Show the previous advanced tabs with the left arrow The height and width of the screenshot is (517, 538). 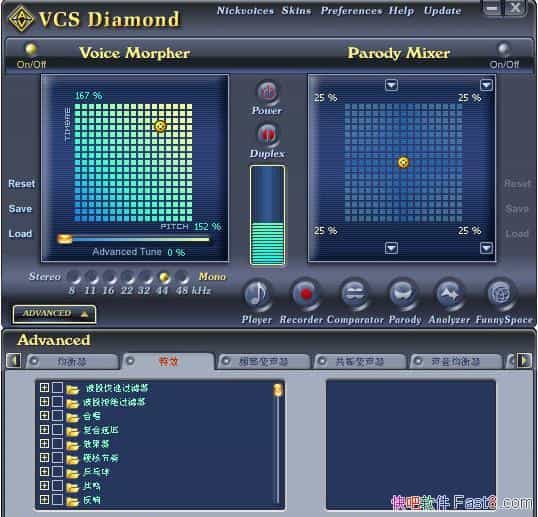pyautogui.click(x=14, y=361)
